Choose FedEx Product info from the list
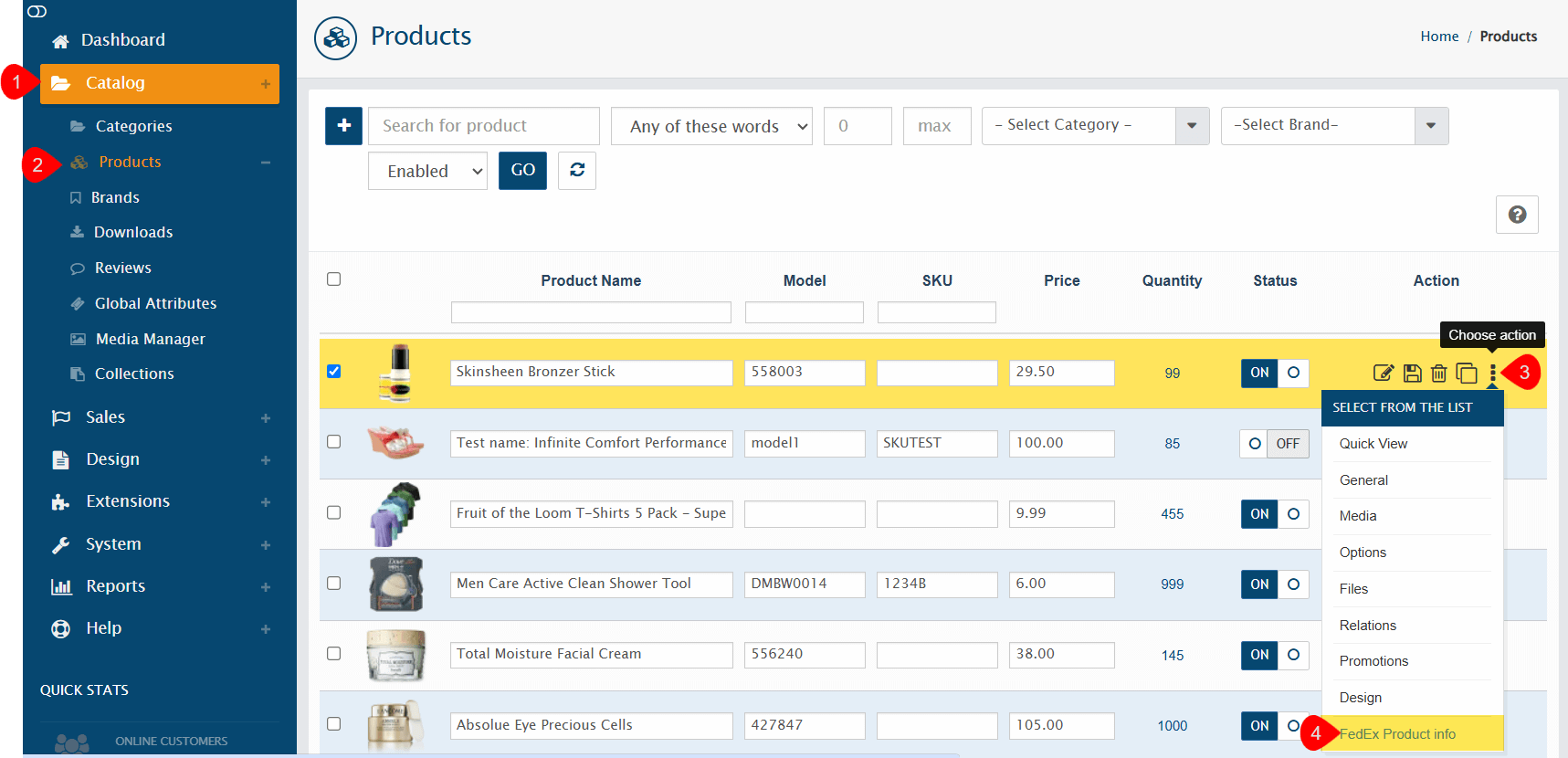The height and width of the screenshot is (758, 1568). (x=1397, y=734)
